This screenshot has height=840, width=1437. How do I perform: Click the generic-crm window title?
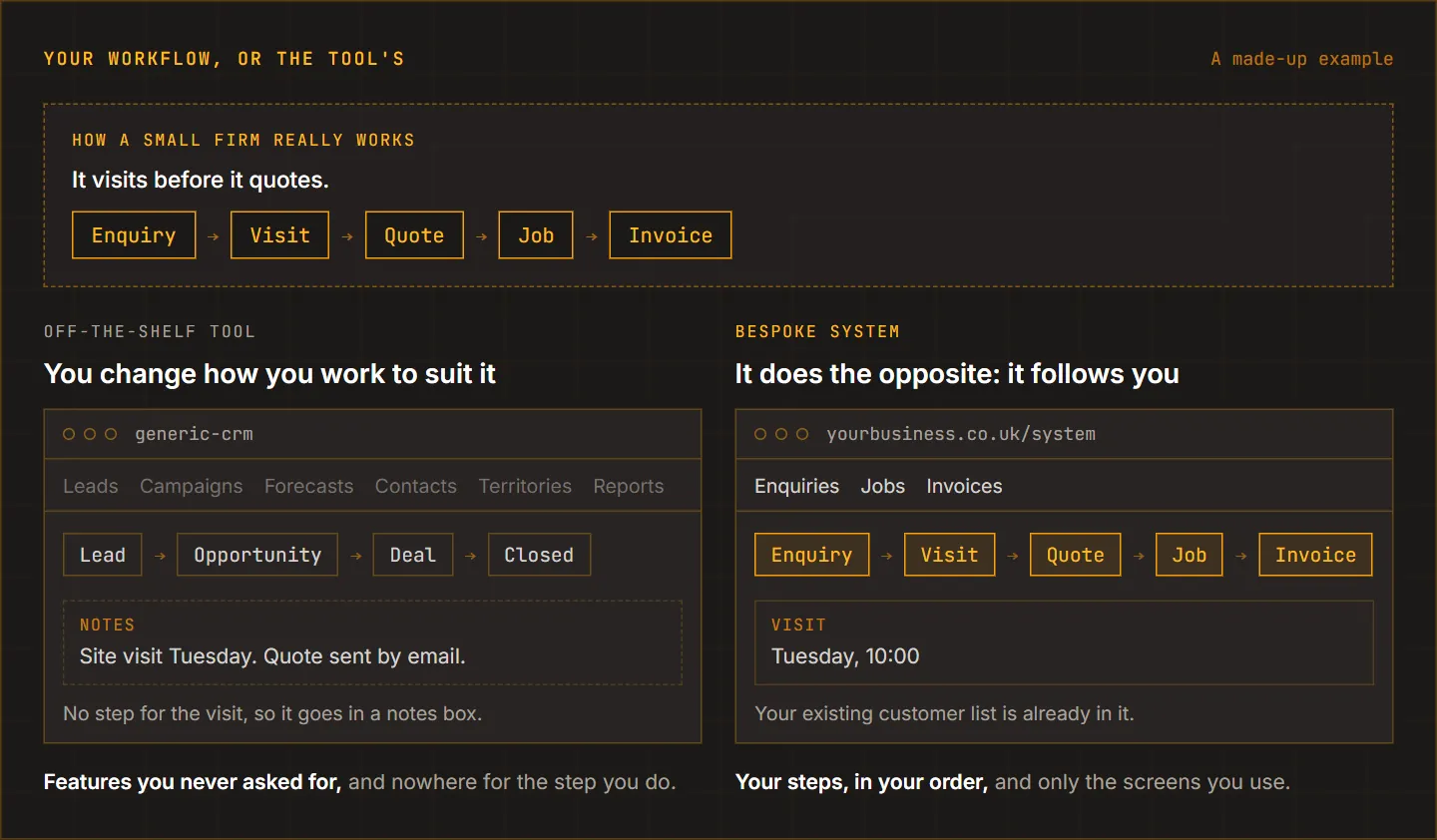195,434
